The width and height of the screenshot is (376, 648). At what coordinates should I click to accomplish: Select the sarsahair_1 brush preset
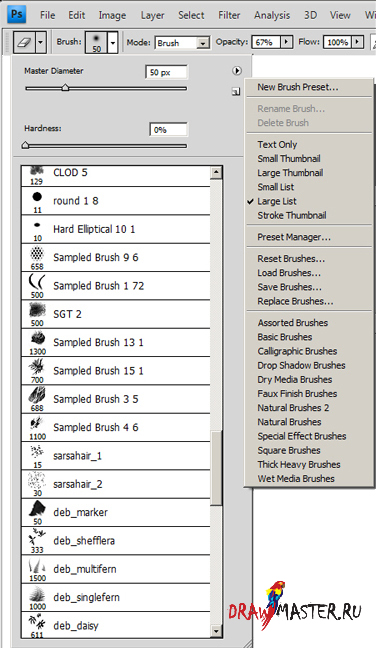(116, 456)
